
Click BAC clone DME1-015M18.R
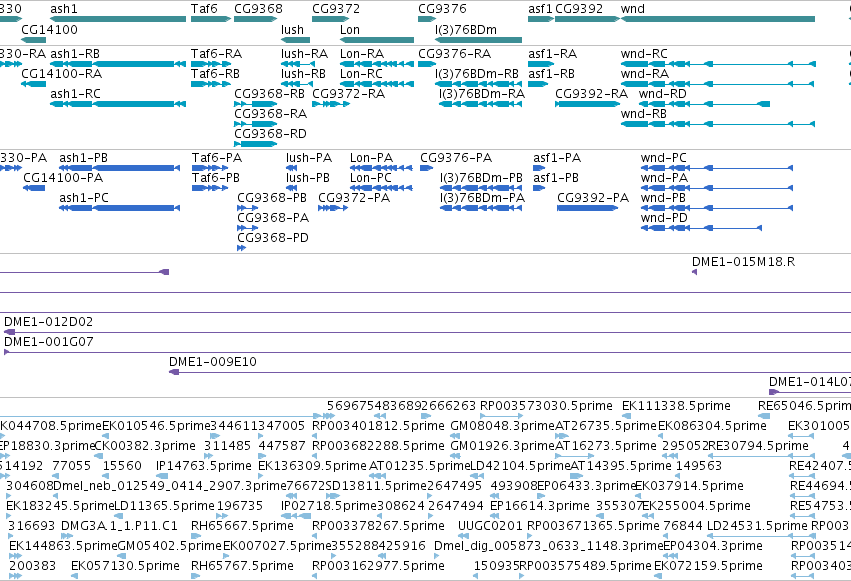point(694,272)
